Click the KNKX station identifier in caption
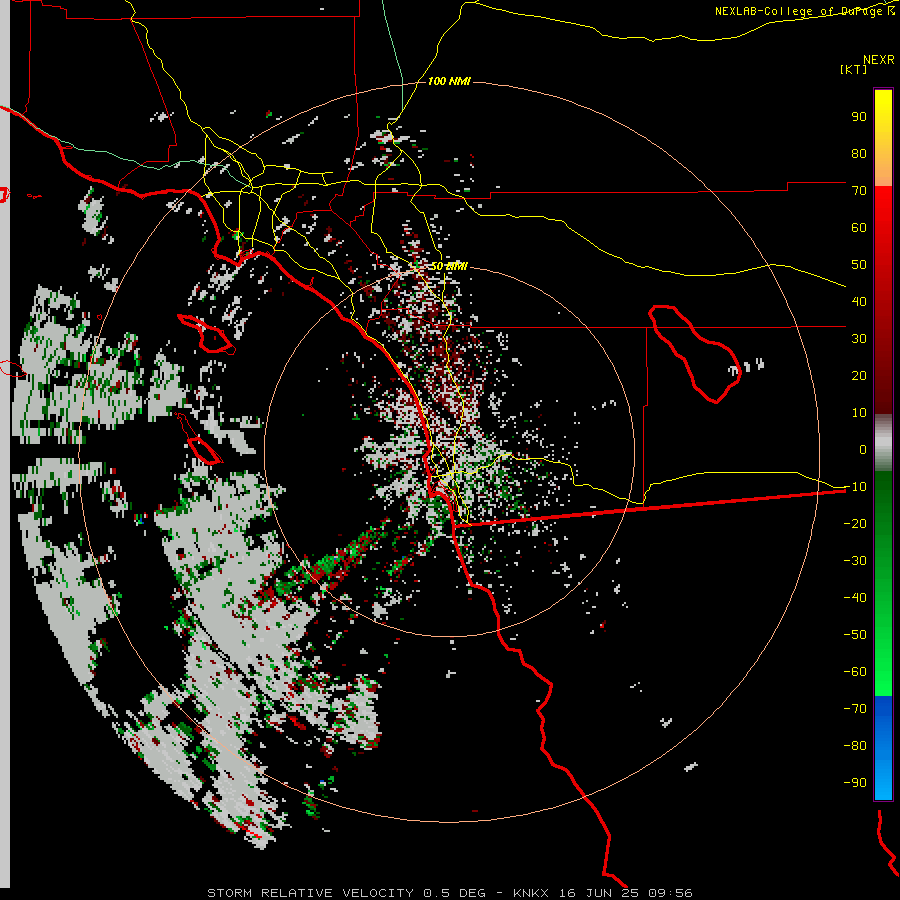 pyautogui.click(x=530, y=893)
